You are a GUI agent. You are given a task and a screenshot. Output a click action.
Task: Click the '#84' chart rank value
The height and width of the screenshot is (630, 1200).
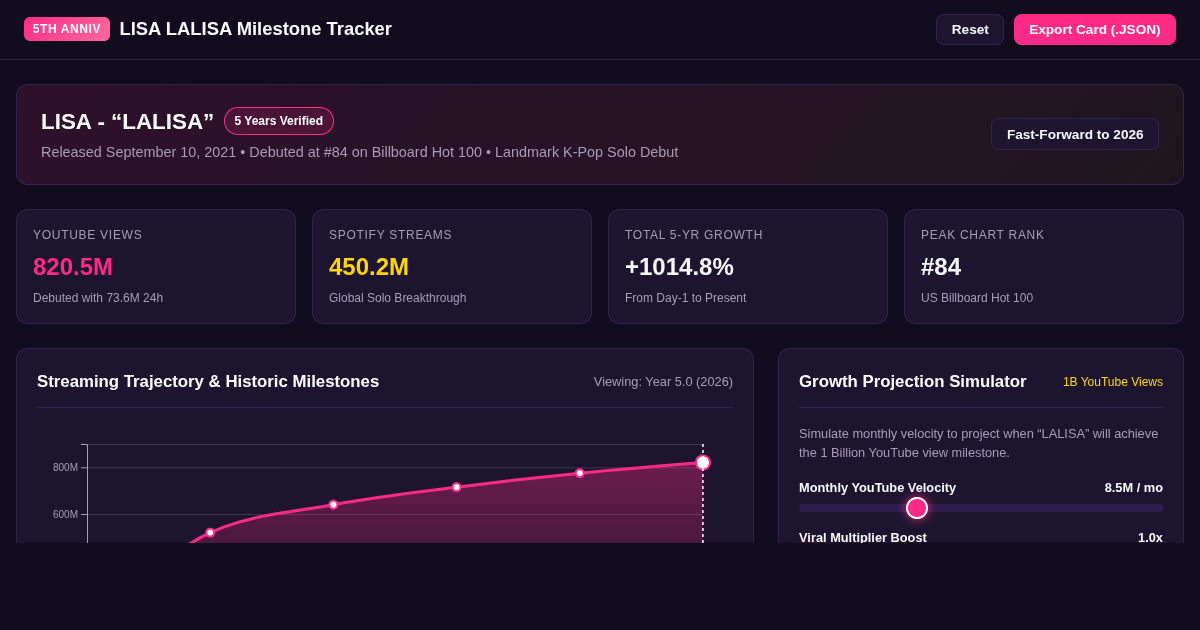[x=941, y=267]
